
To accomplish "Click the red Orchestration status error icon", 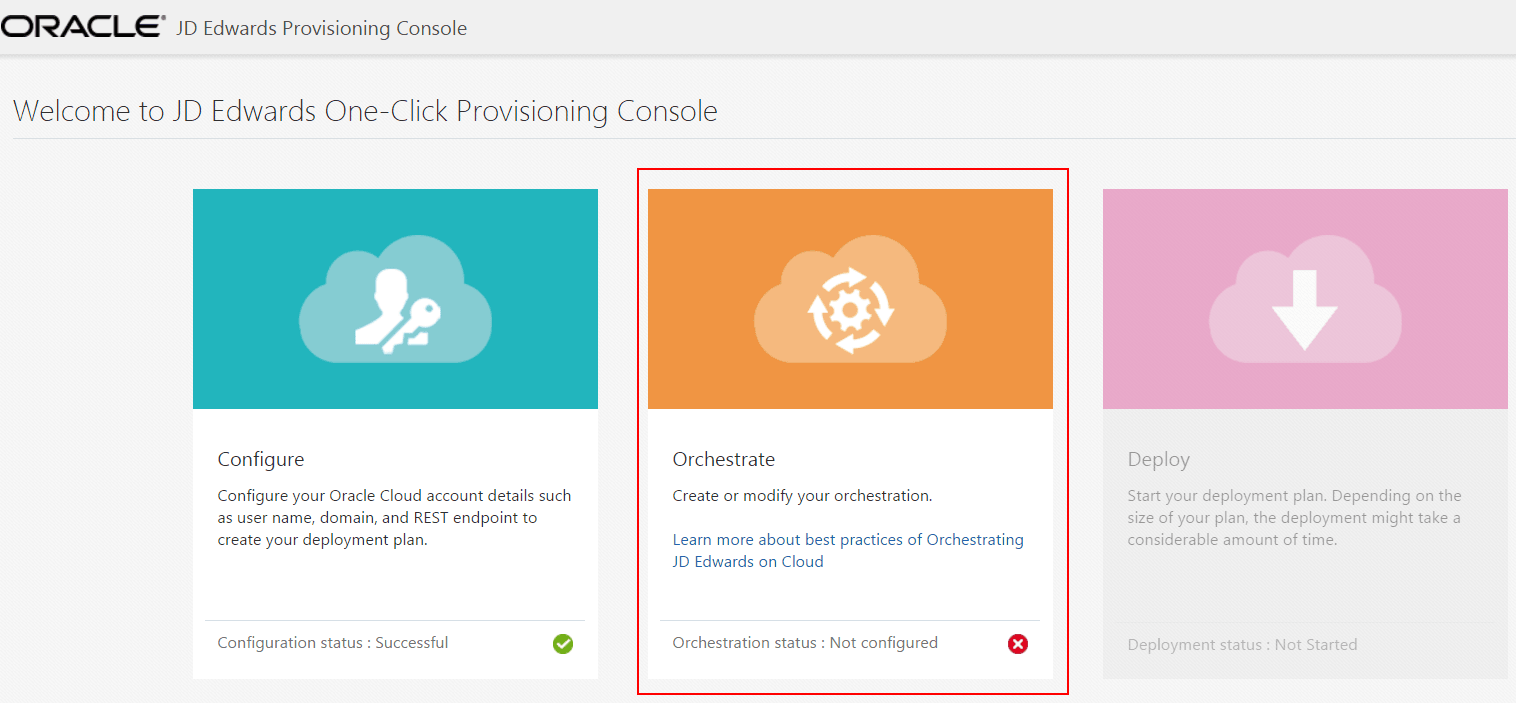I will tap(1017, 644).
